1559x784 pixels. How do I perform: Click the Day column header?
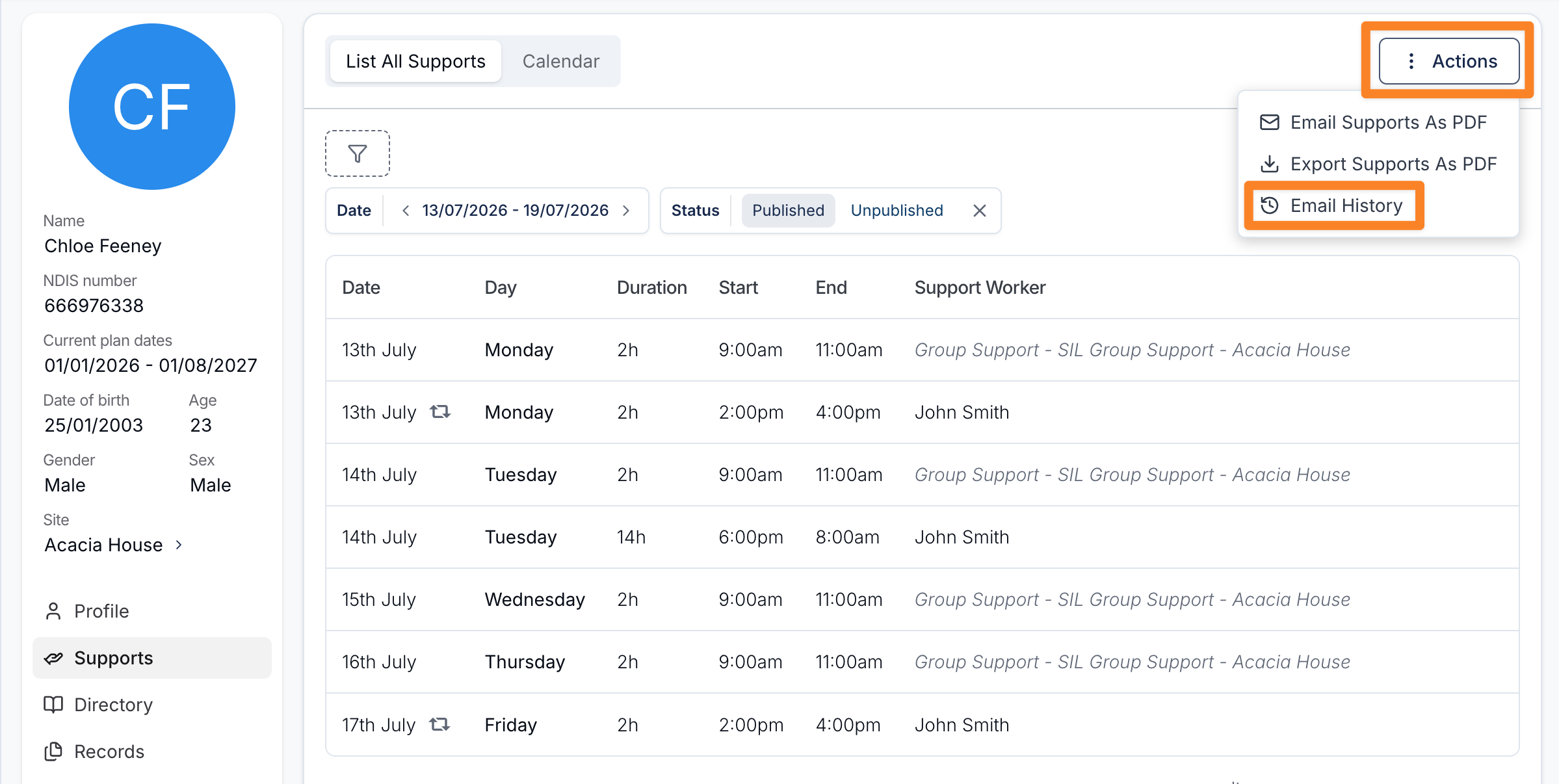(501, 287)
